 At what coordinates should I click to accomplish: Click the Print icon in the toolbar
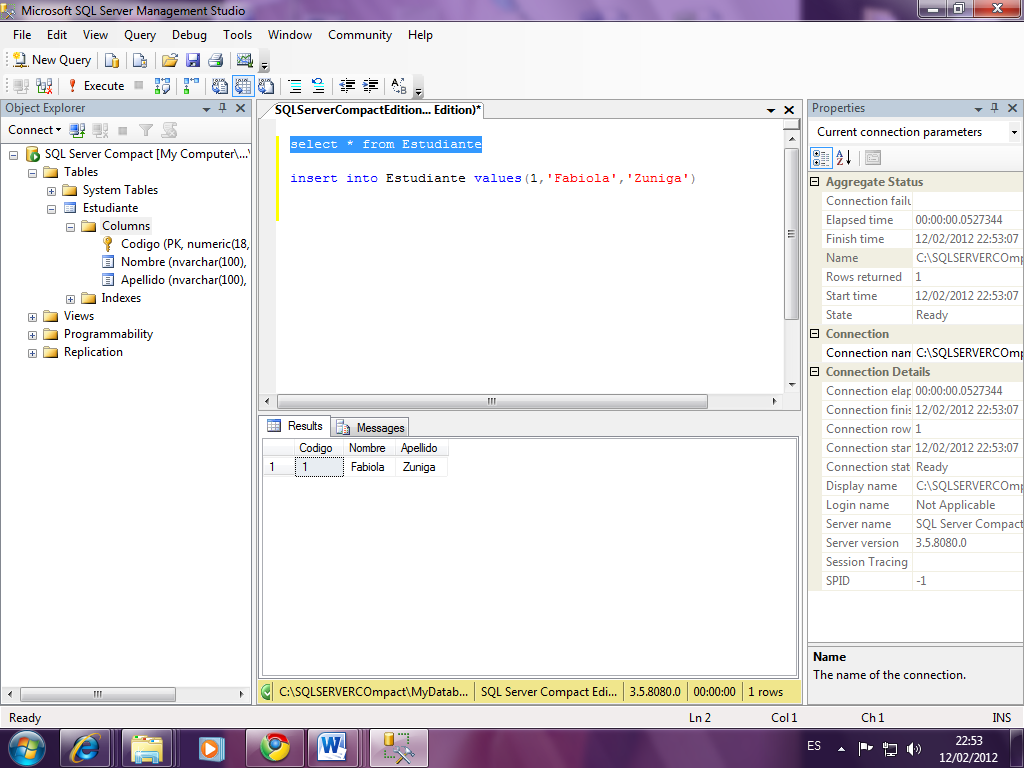coord(215,60)
